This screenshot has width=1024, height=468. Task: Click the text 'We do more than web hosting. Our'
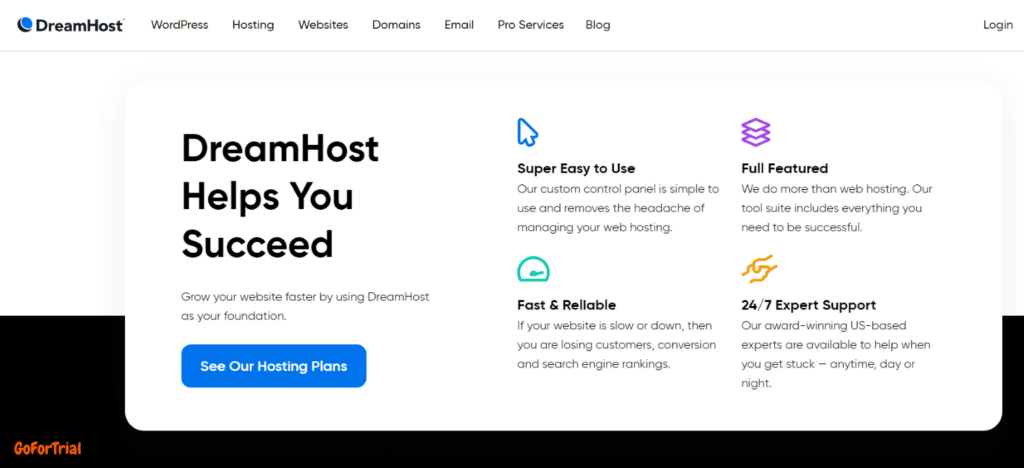pos(837,189)
